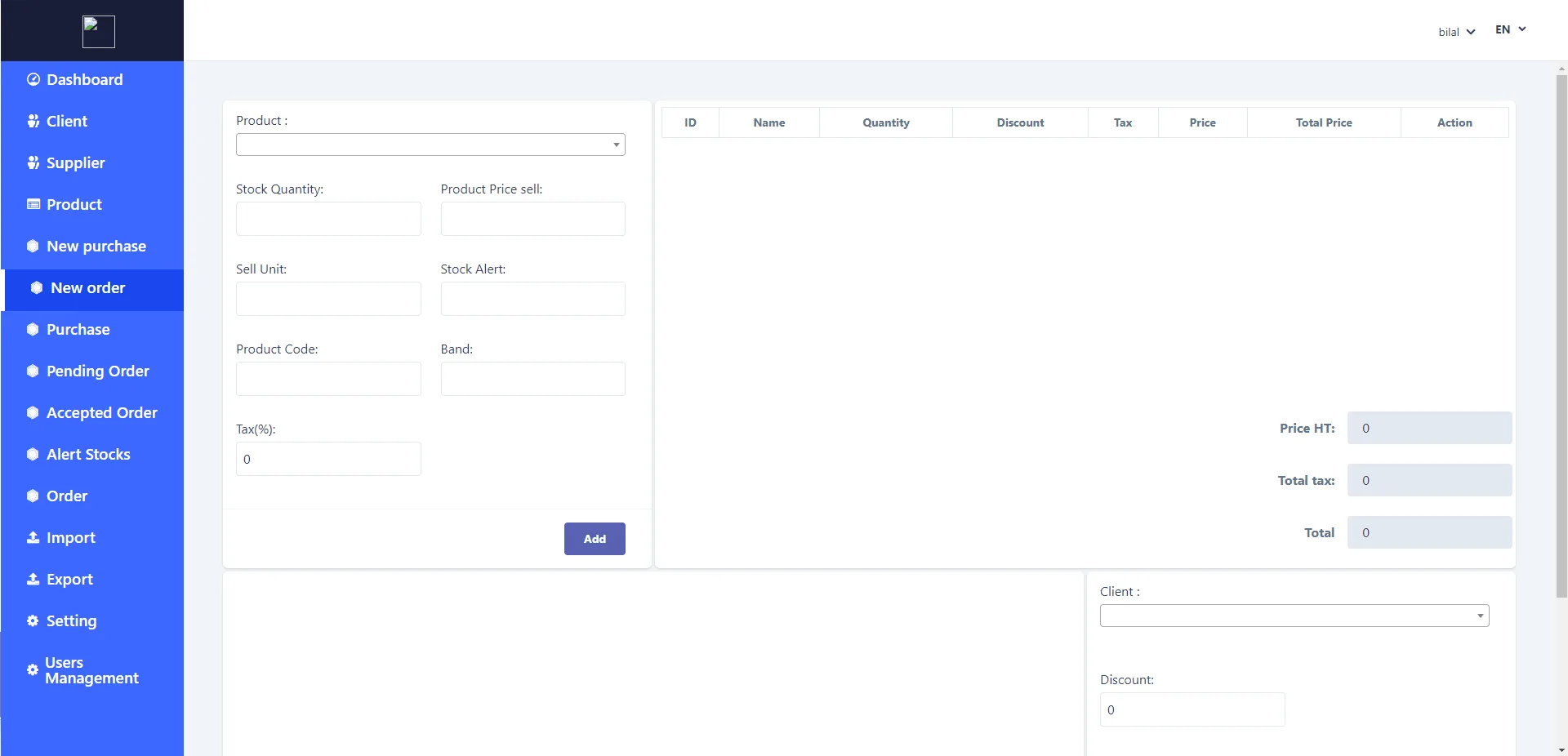Click the Price HT value field
Viewport: 1568px width, 756px height.
pyautogui.click(x=1430, y=428)
